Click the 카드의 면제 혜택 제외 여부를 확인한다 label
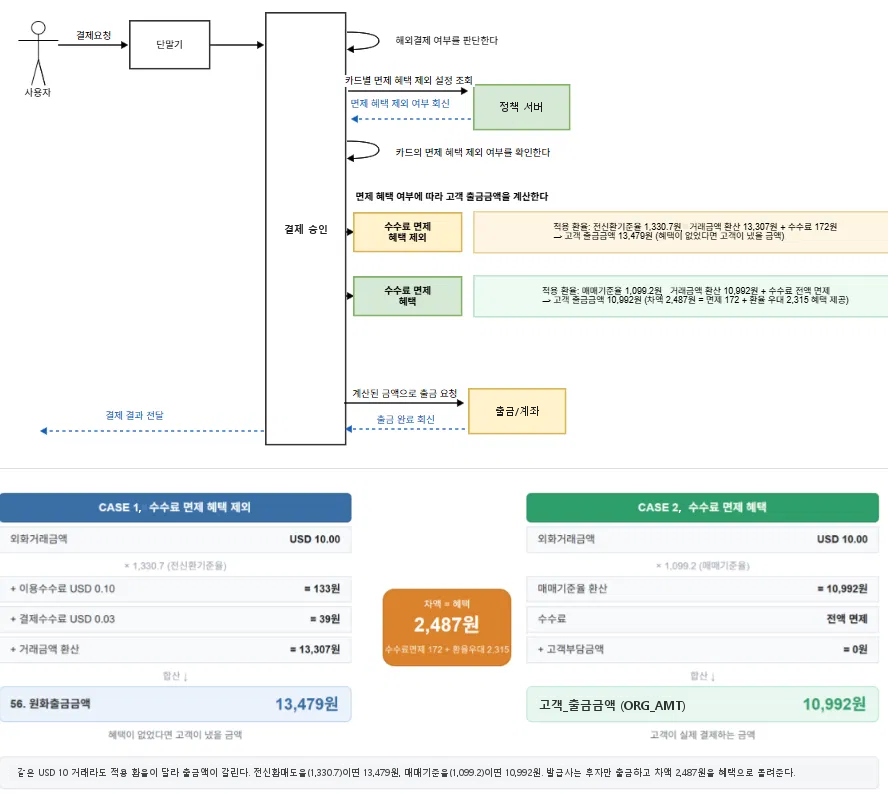This screenshot has height=794, width=888. [472, 152]
